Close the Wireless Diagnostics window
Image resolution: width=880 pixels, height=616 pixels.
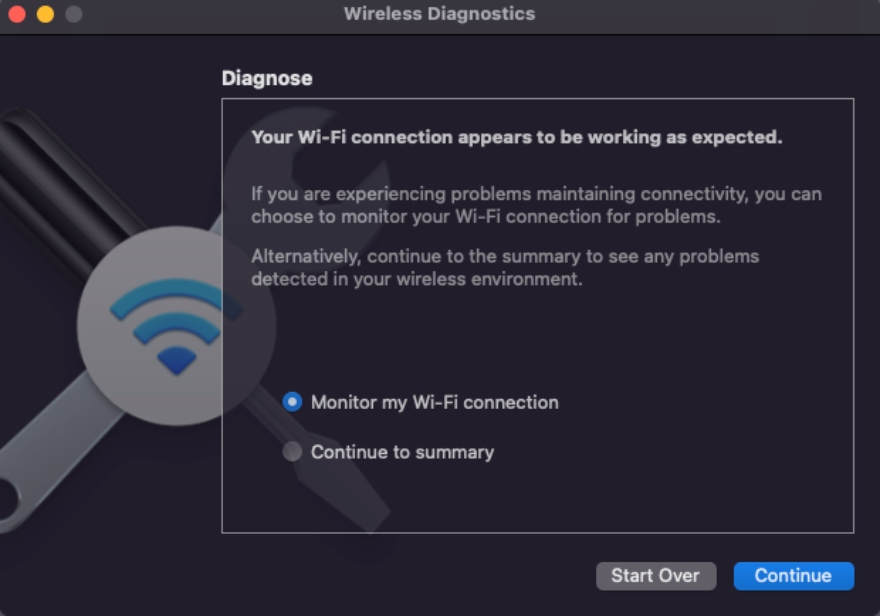click(17, 13)
